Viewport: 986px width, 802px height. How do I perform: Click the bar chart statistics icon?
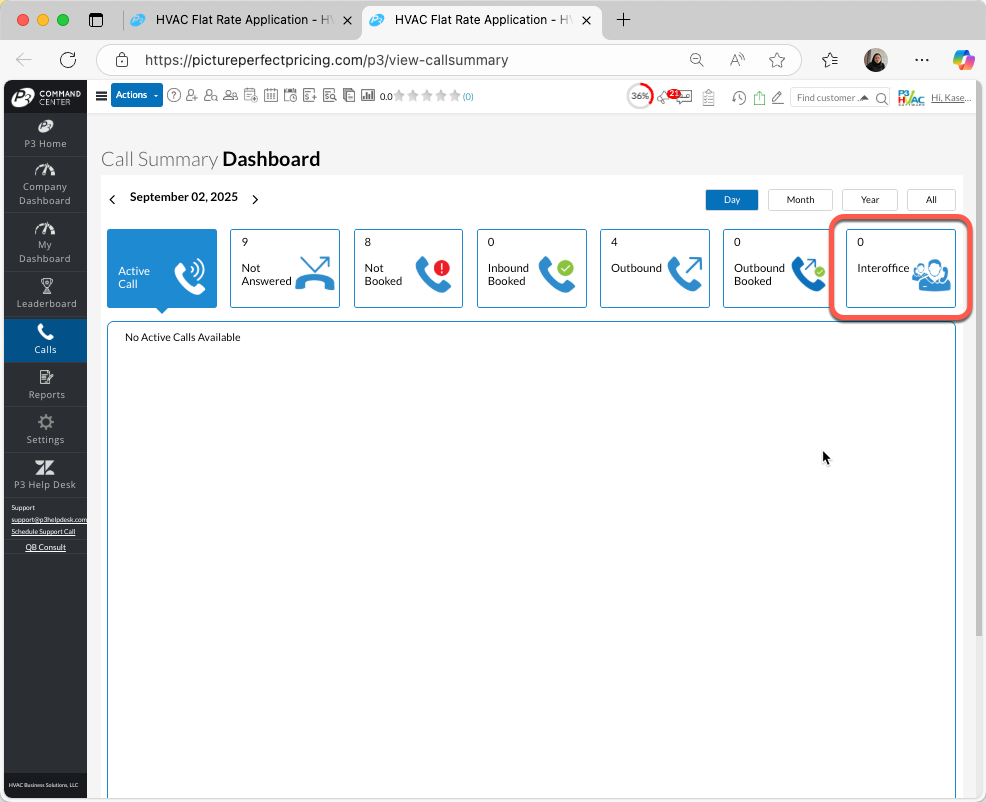(x=368, y=95)
